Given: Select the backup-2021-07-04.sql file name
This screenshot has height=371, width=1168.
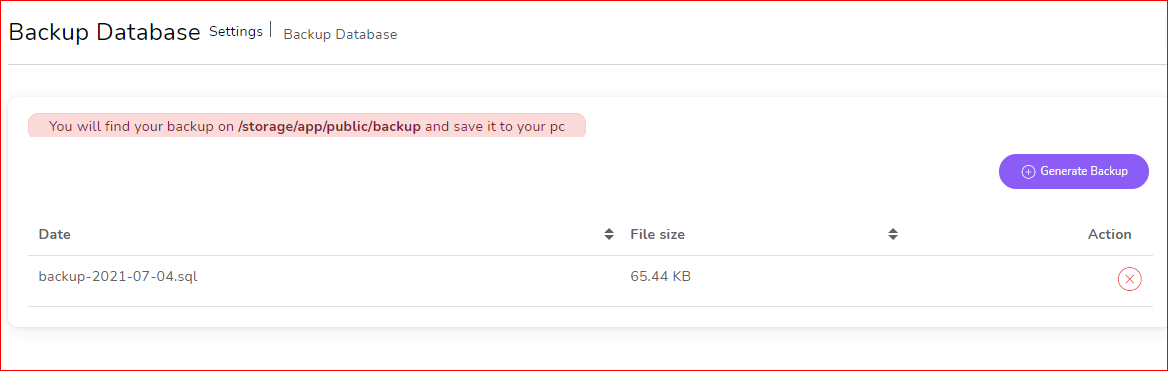Looking at the screenshot, I should tap(118, 277).
